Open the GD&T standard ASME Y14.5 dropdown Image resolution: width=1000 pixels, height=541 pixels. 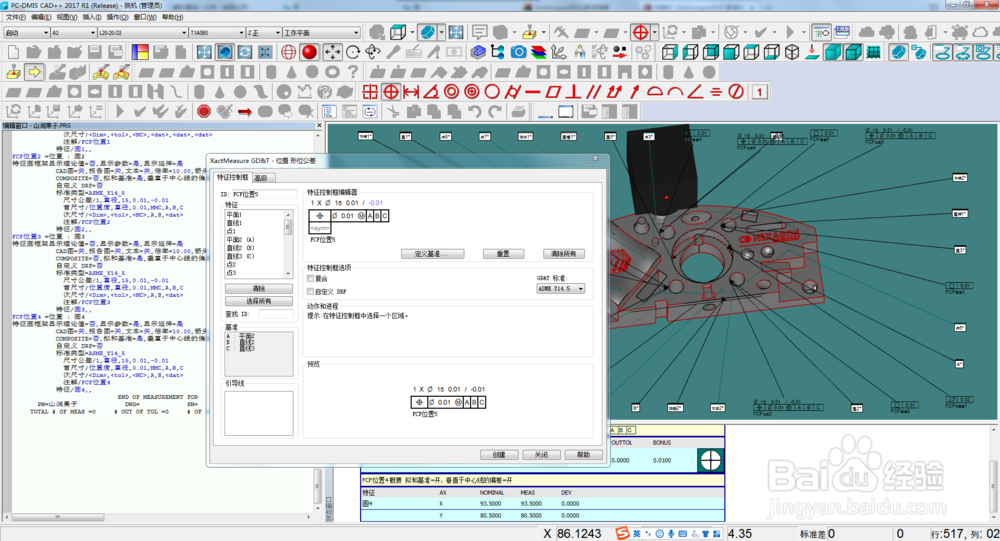pos(561,288)
